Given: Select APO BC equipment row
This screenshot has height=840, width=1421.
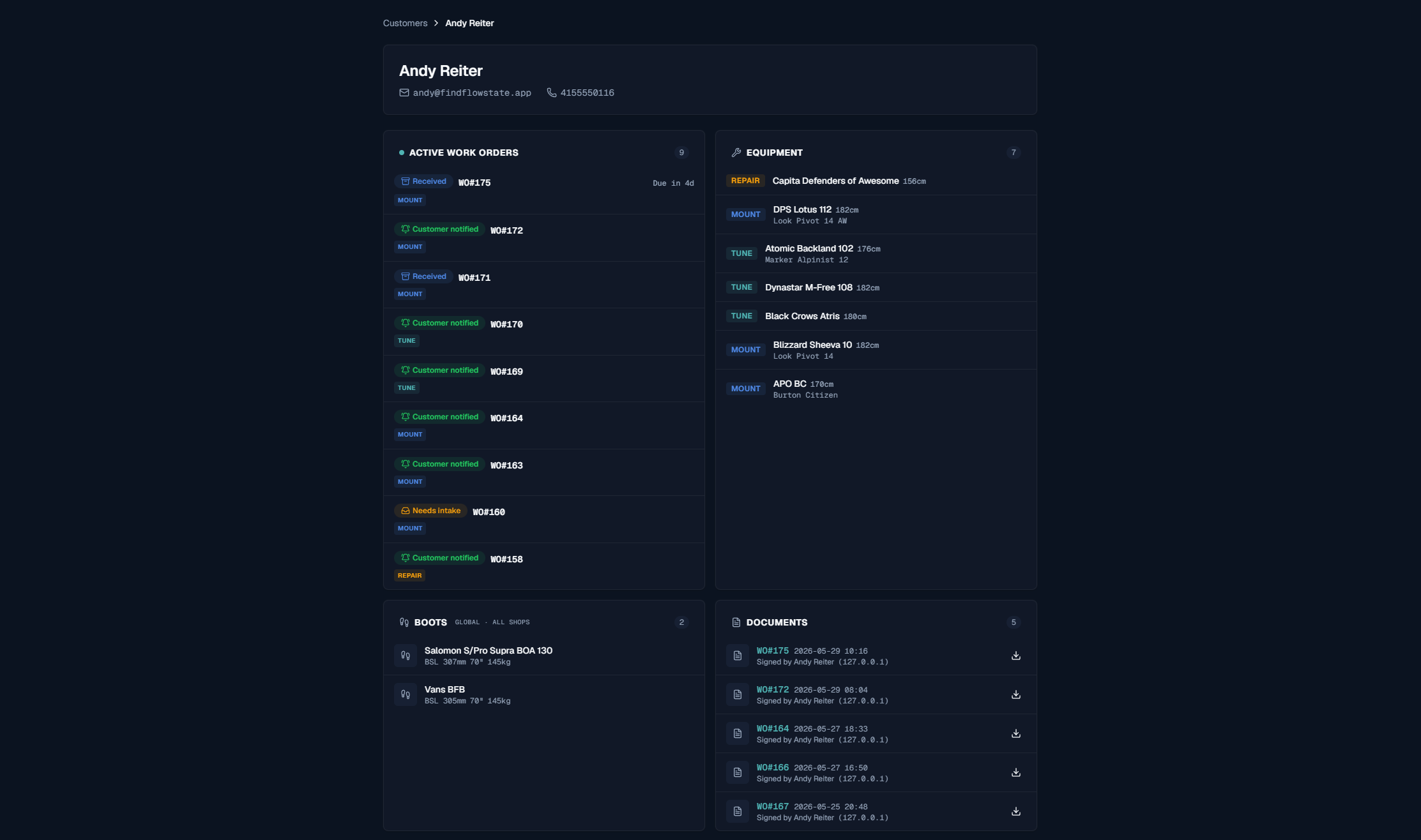Looking at the screenshot, I should (x=876, y=389).
